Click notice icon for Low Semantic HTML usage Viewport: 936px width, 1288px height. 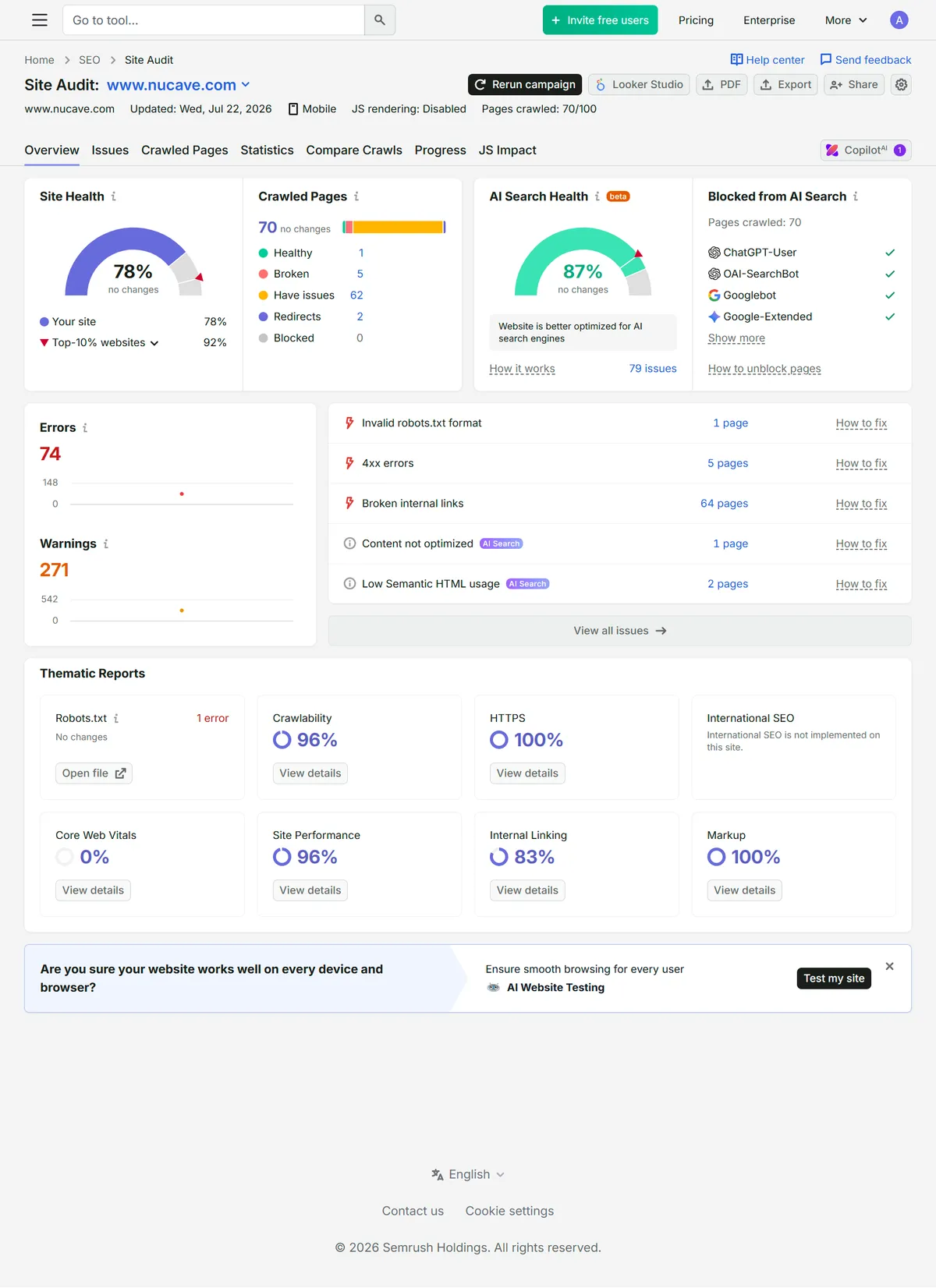point(349,584)
